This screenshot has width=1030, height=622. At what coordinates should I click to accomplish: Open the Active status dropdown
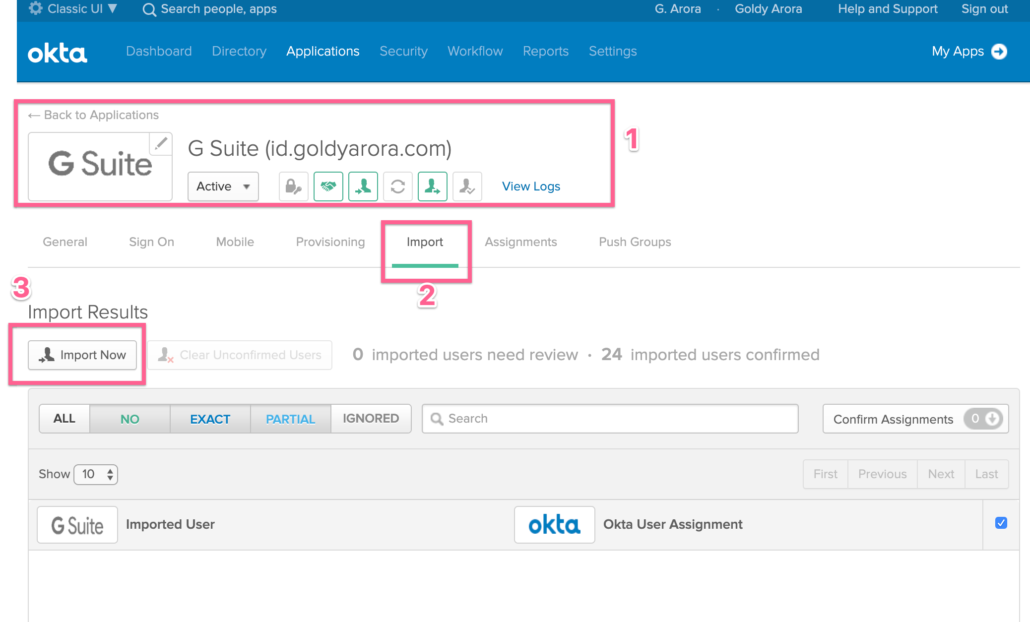point(223,187)
